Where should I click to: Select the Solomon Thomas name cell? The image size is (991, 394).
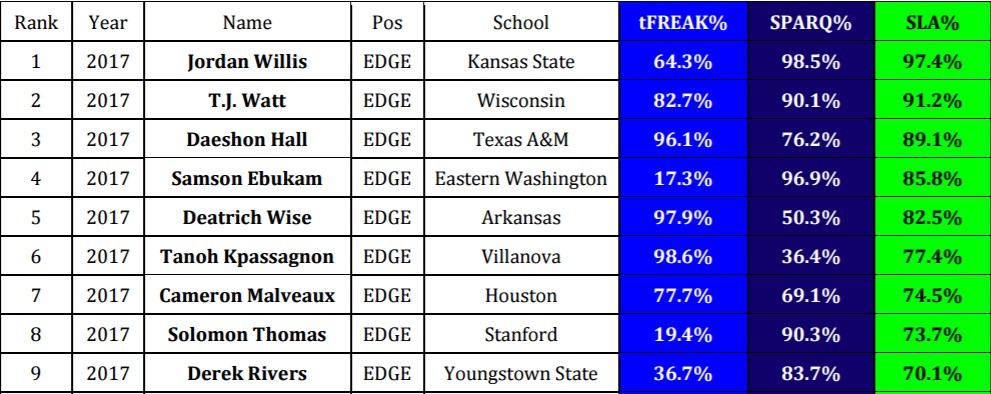click(x=247, y=334)
